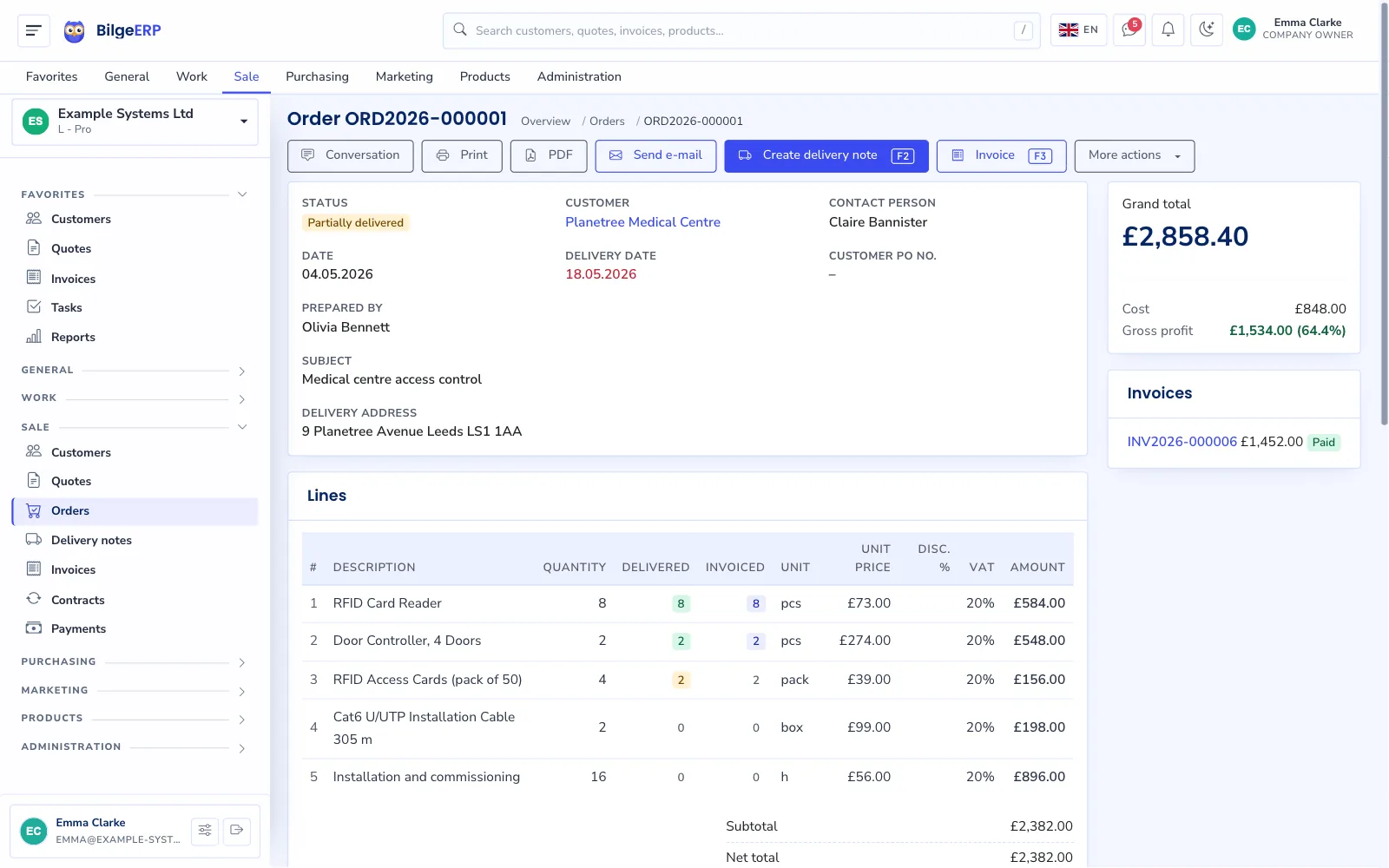Click the BilgeERP owl logo
Image resolution: width=1389 pixels, height=868 pixels.
click(75, 31)
